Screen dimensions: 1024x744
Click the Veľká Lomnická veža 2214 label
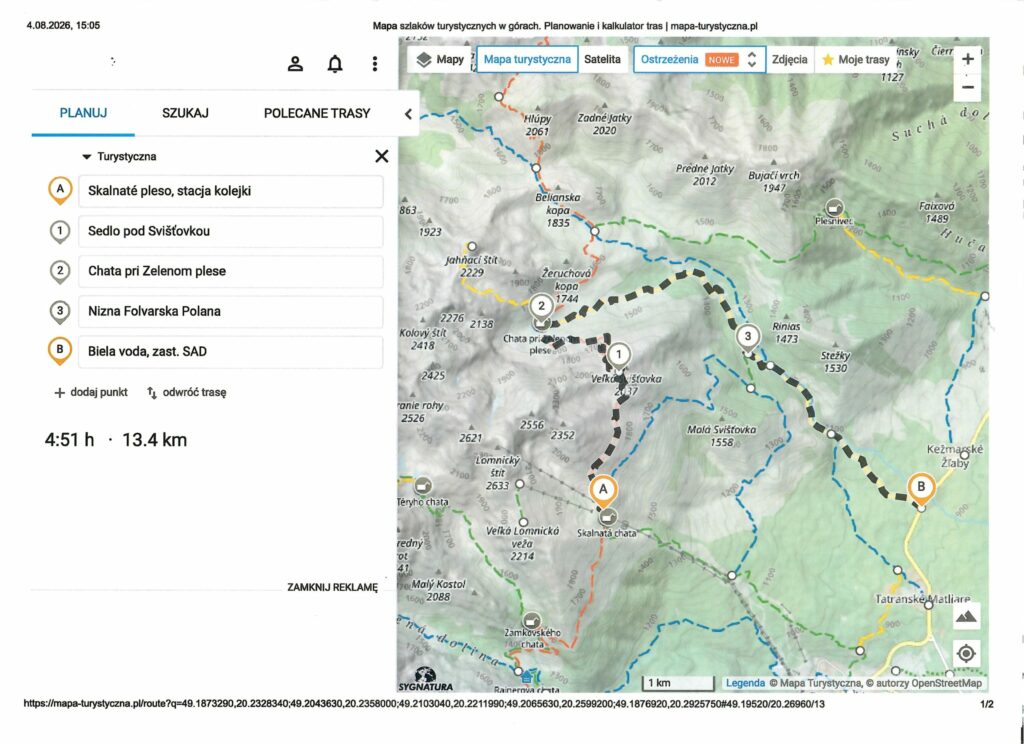point(522,543)
